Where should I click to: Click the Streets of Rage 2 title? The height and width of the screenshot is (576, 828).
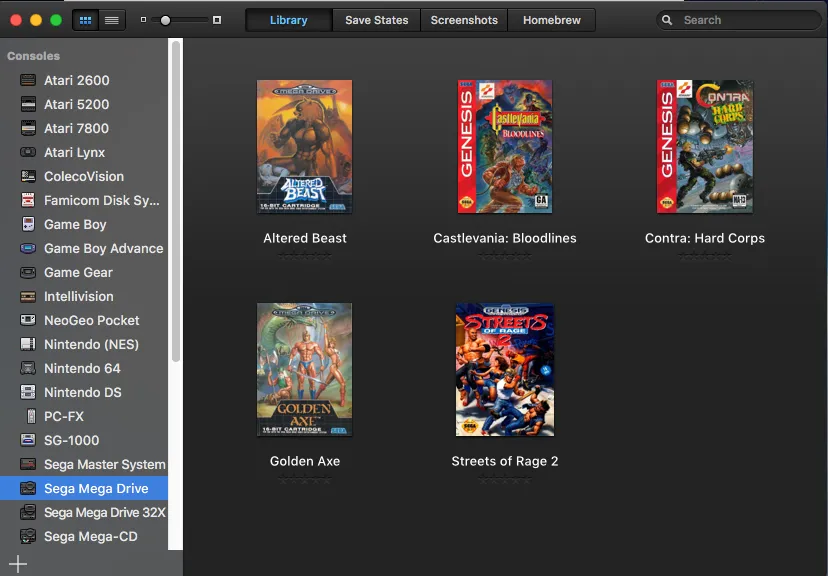(505, 461)
